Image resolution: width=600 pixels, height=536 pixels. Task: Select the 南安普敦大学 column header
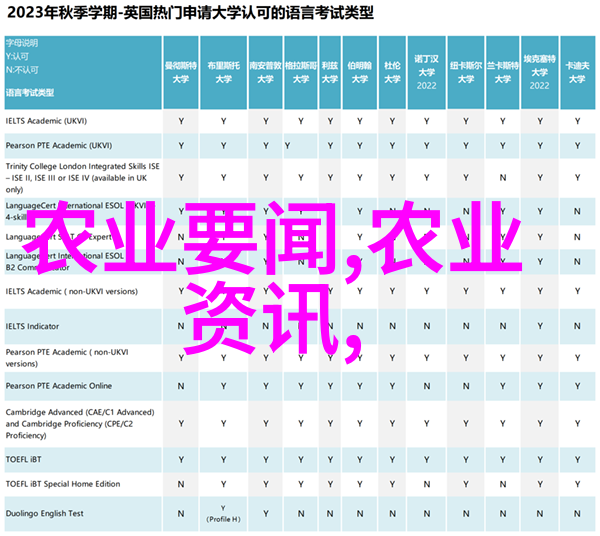pyautogui.click(x=266, y=72)
